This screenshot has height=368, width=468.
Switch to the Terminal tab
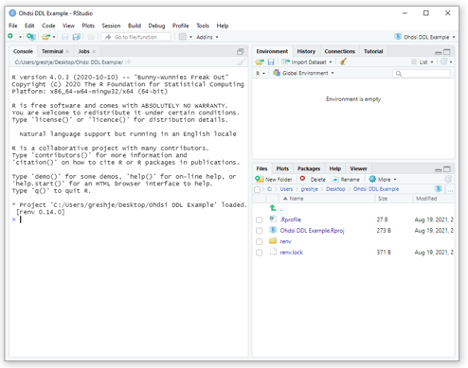tap(52, 51)
